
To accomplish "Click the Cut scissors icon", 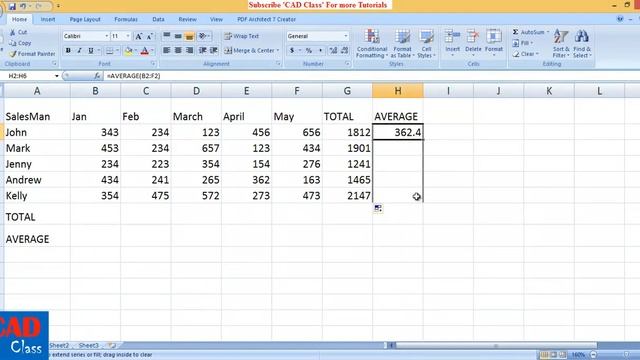I will (13, 32).
